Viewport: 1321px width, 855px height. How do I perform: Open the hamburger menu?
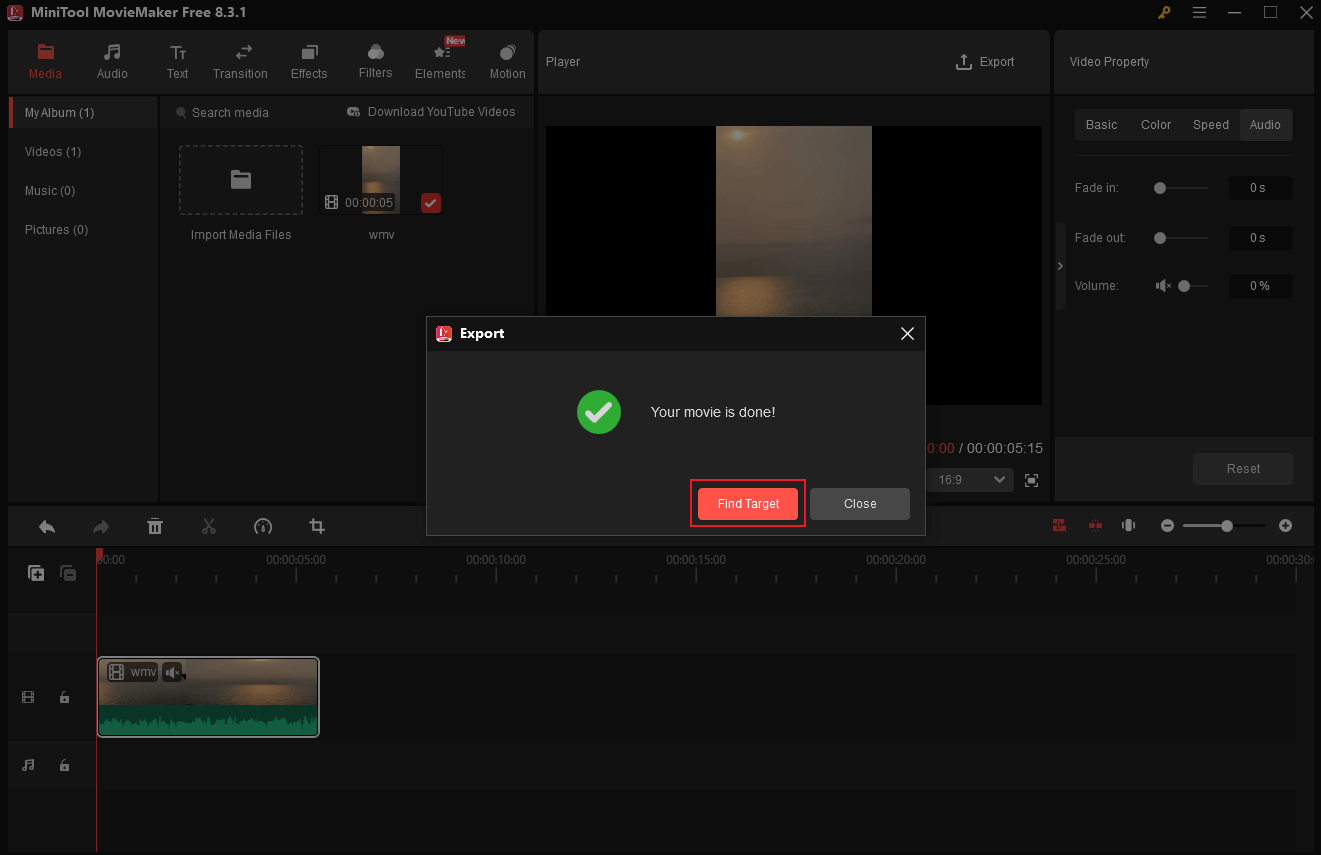1199,13
